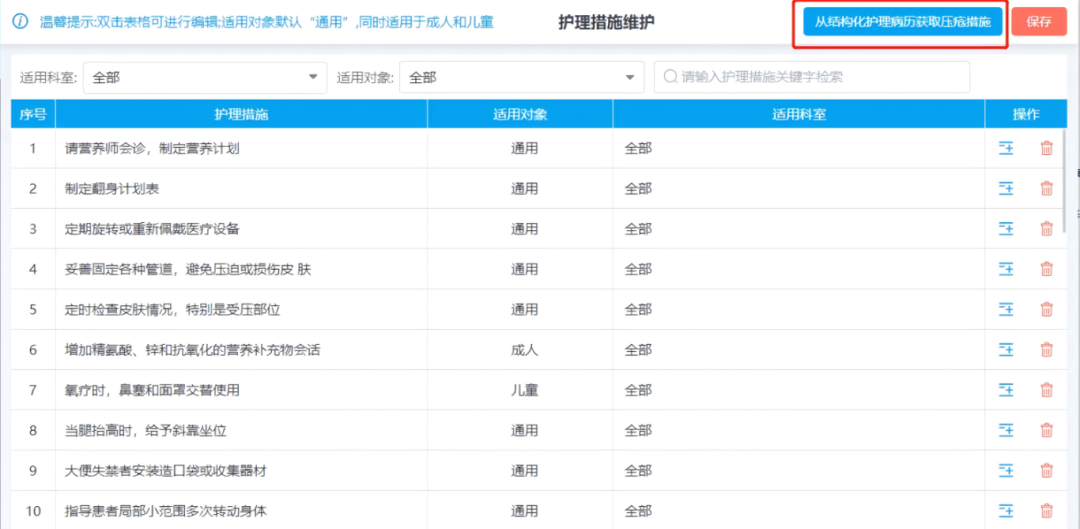
Task: Insert row after 制定翻身计划表
Action: pyautogui.click(x=1006, y=188)
